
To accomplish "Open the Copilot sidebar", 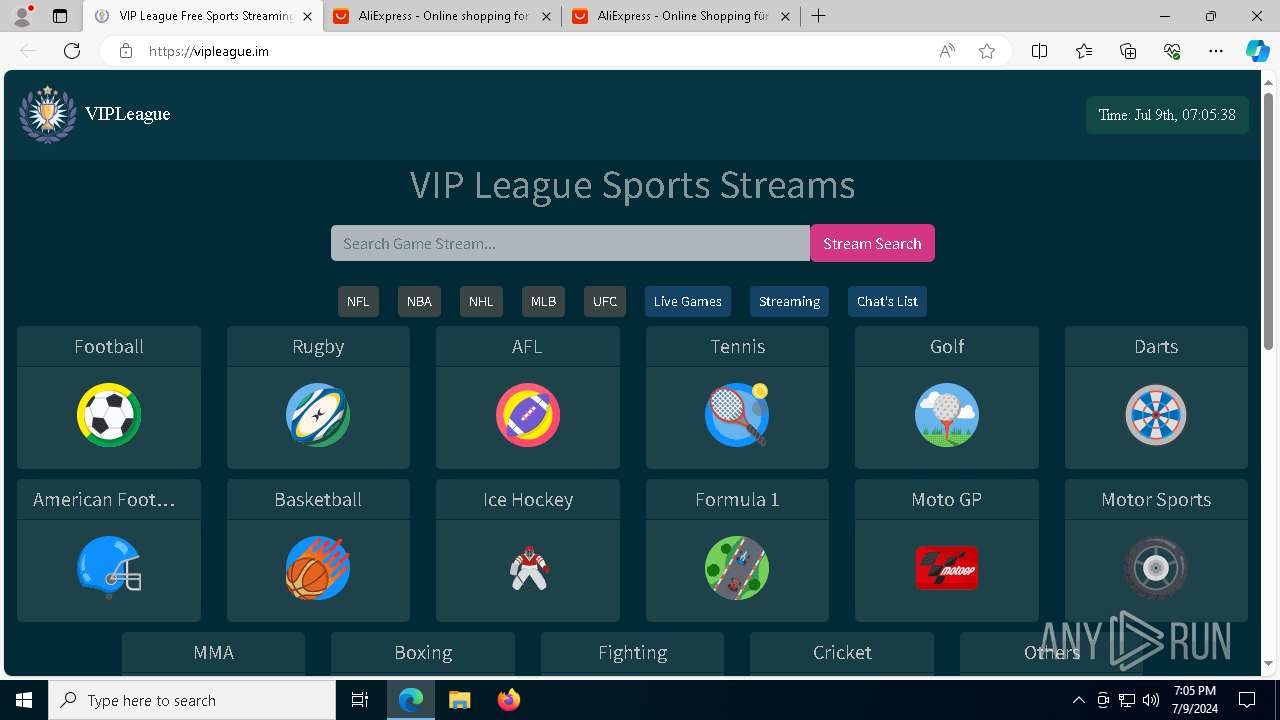I will tap(1257, 51).
